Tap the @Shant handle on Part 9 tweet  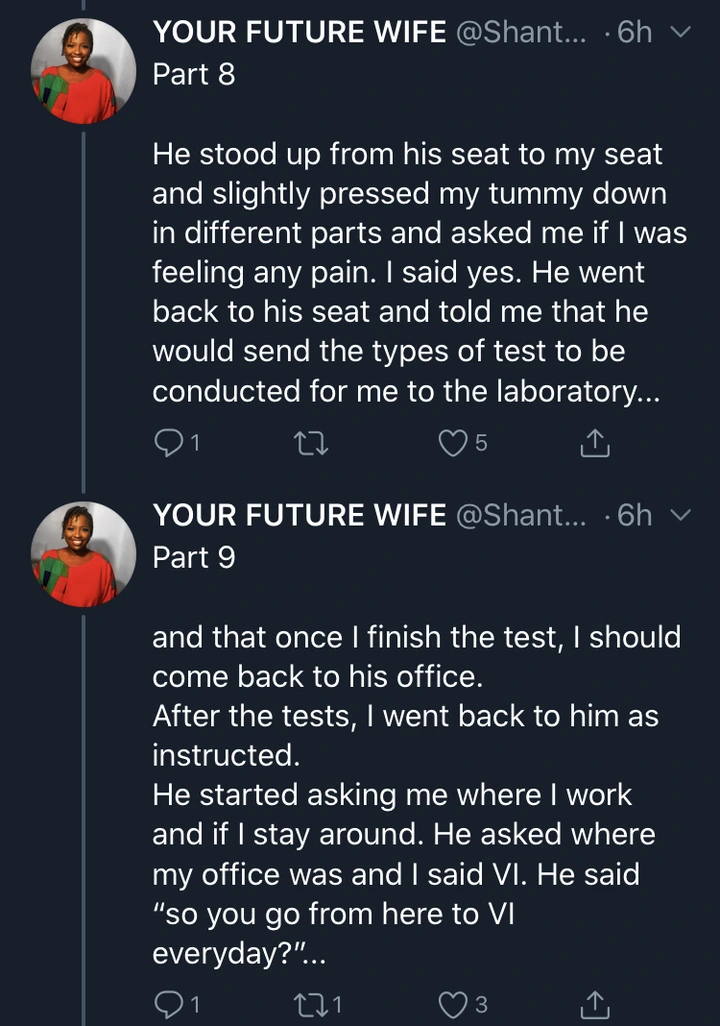524,515
